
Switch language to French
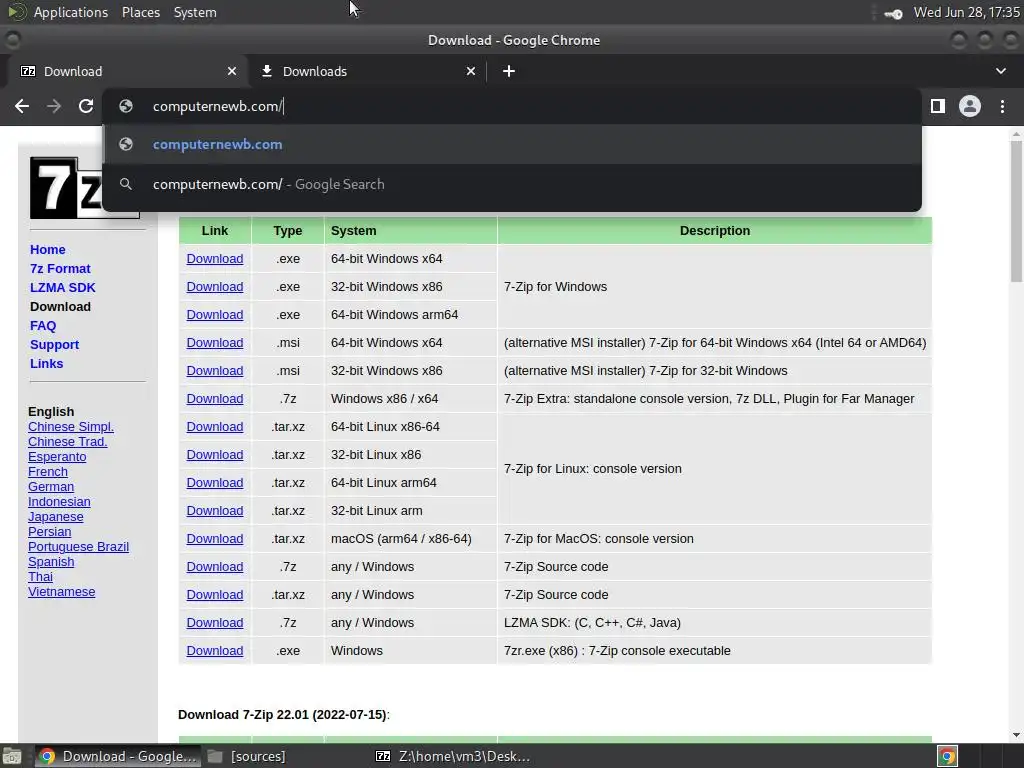48,472
